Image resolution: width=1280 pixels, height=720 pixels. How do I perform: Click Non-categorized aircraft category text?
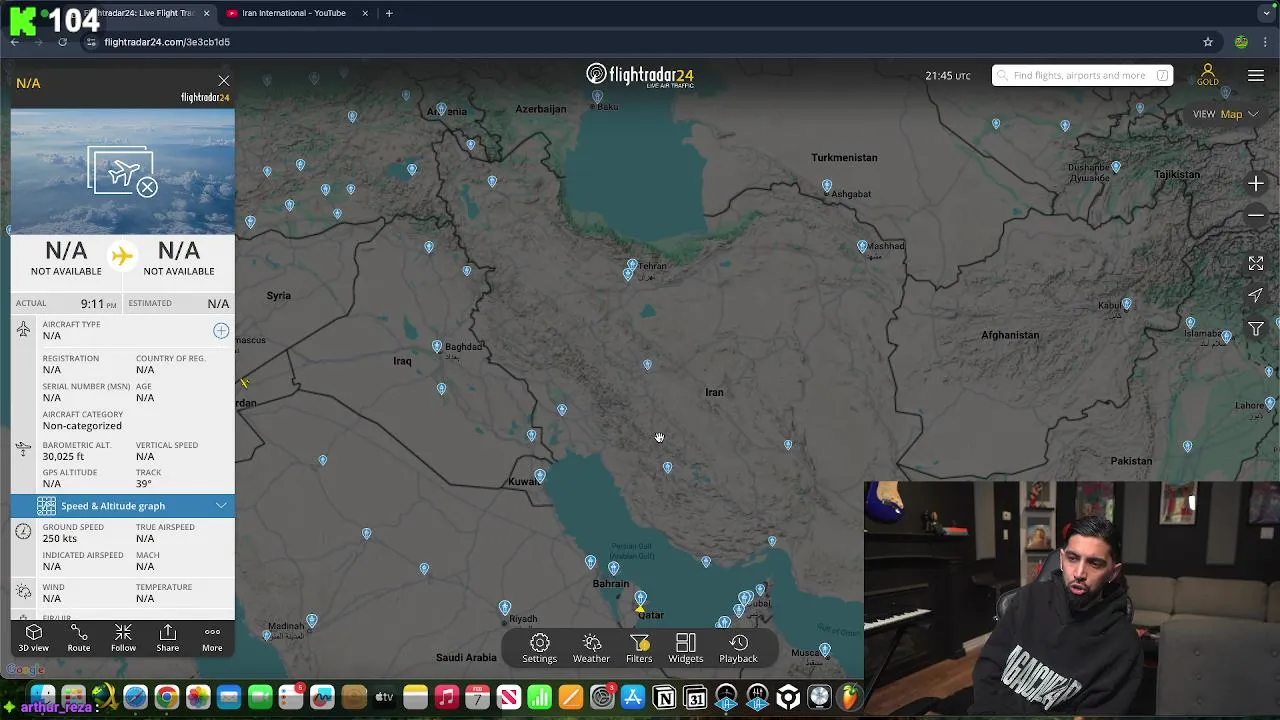coord(82,426)
